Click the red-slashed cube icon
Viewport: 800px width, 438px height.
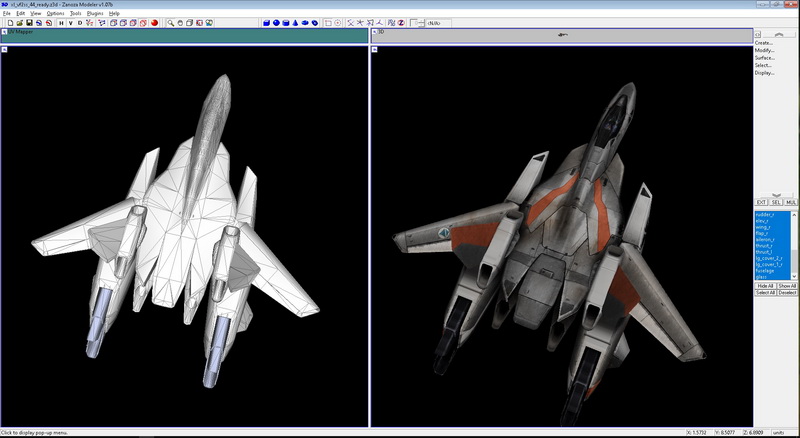(143, 23)
